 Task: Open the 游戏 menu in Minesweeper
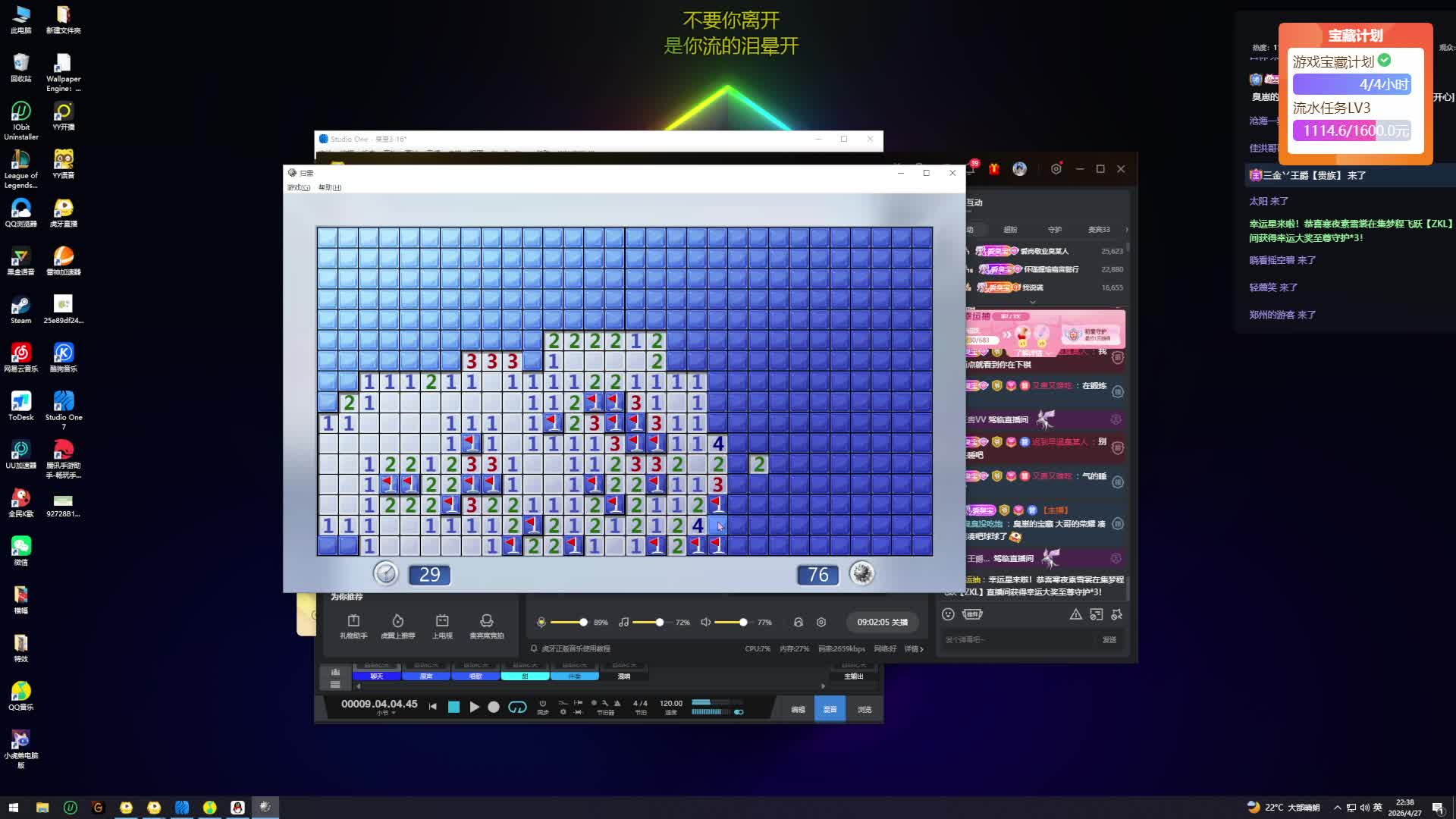[298, 187]
